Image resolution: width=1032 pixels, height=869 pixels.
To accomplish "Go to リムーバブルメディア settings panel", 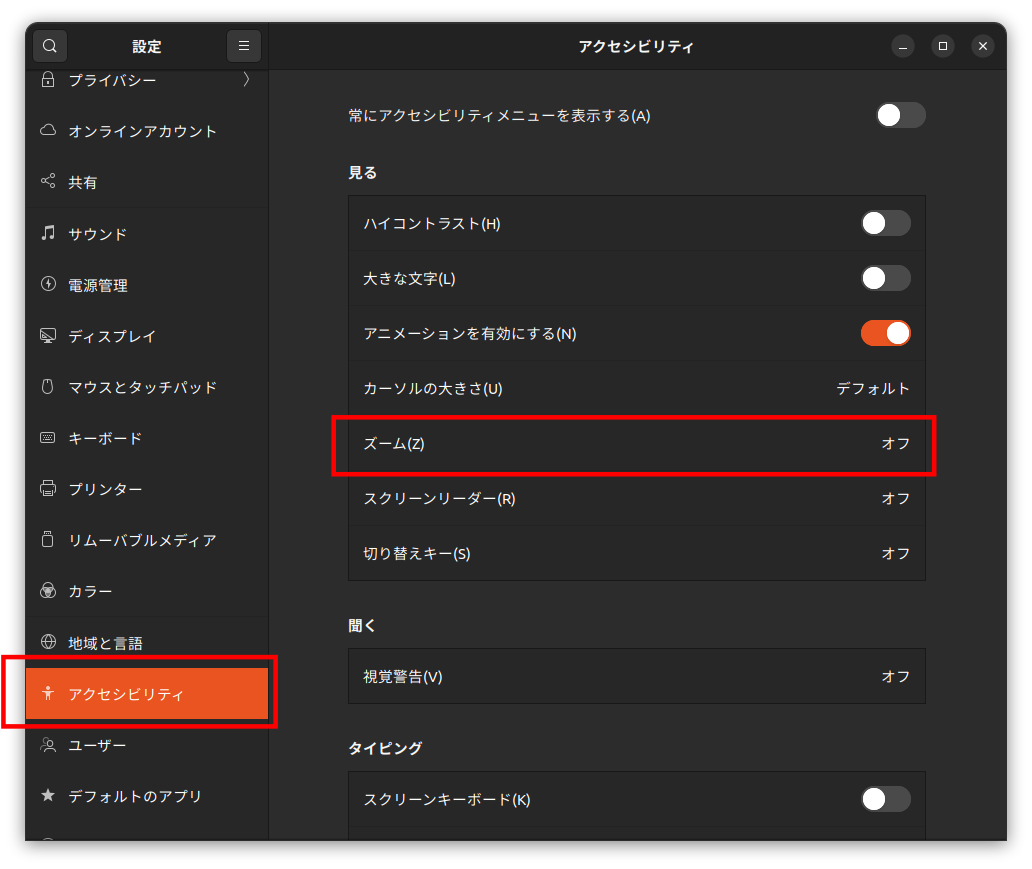I will pyautogui.click(x=147, y=540).
